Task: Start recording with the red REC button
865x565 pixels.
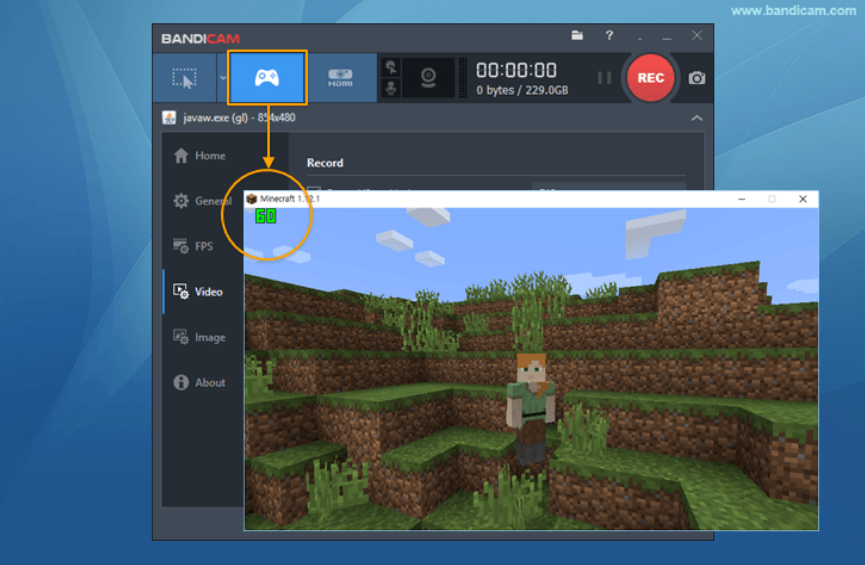Action: click(x=650, y=78)
